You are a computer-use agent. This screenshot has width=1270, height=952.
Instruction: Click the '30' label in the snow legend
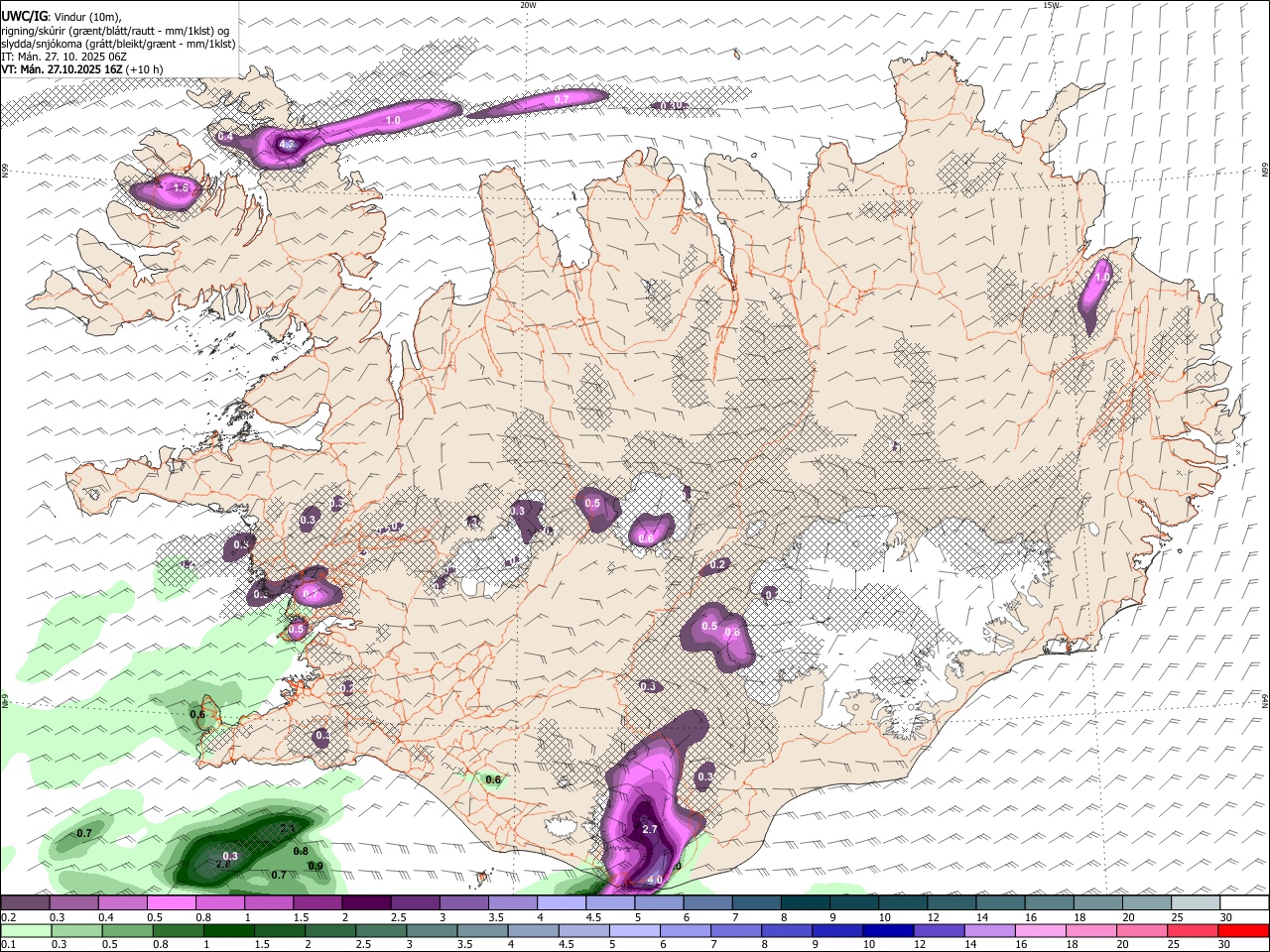[1226, 917]
